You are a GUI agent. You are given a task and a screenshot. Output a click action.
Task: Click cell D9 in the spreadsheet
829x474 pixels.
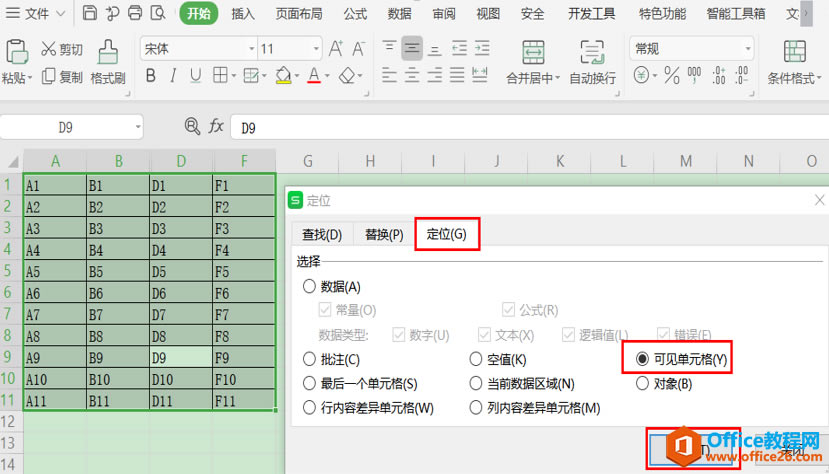[181, 357]
